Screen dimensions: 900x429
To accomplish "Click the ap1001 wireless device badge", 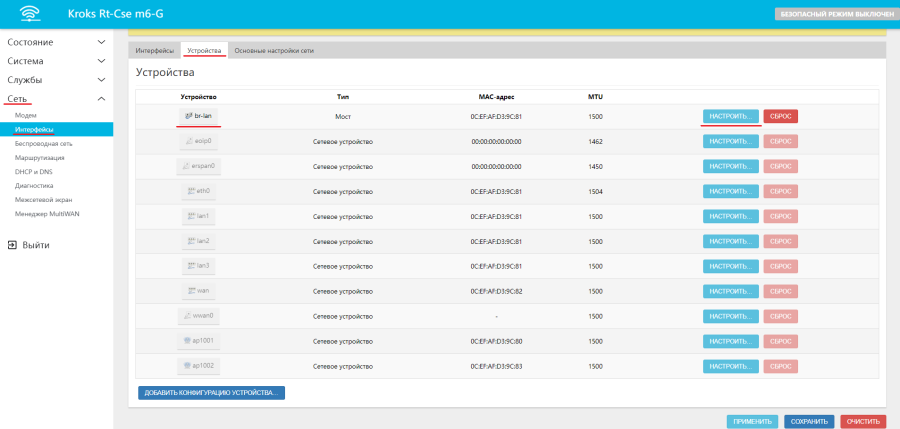I will (199, 341).
